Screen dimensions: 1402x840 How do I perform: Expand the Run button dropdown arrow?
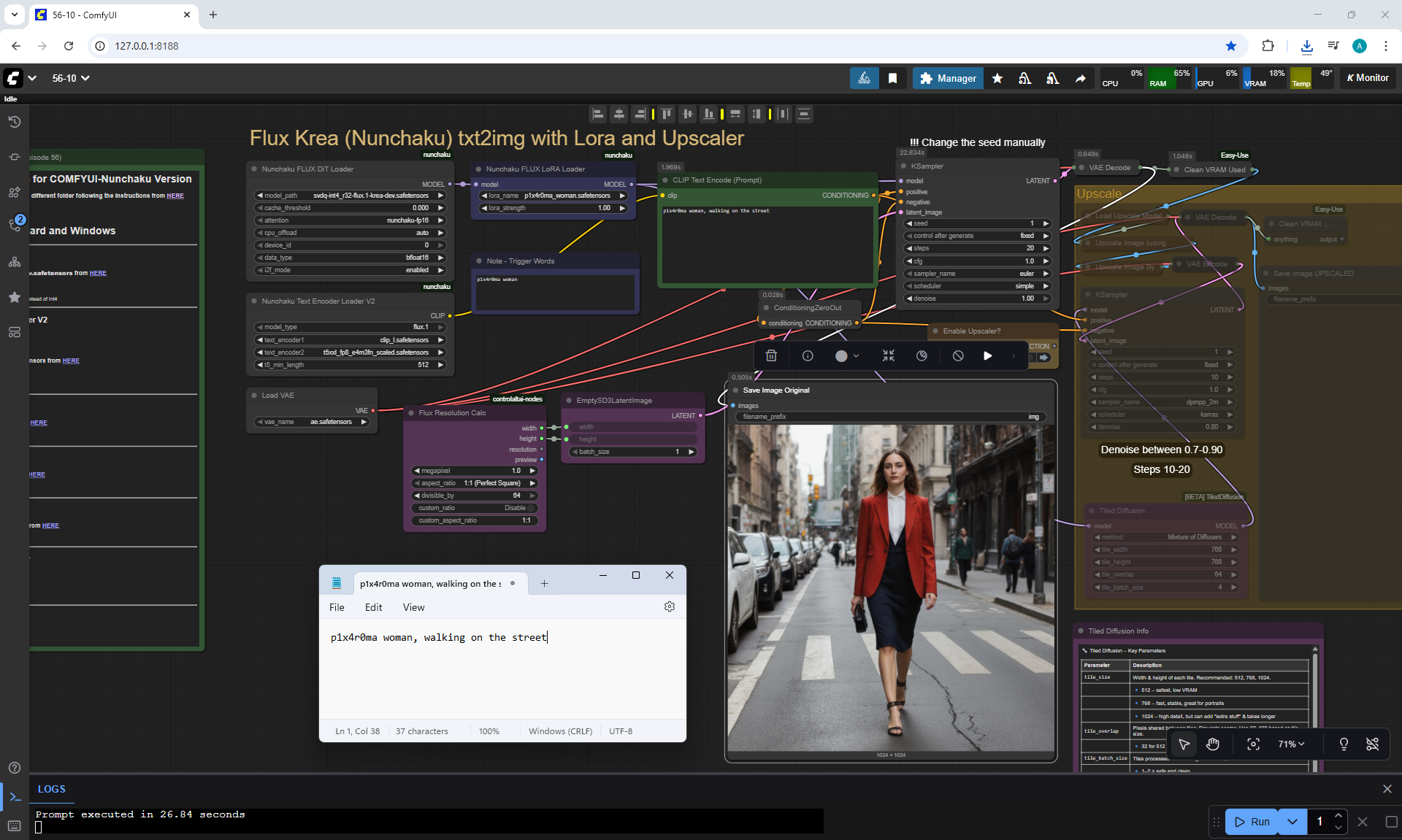[x=1292, y=821]
